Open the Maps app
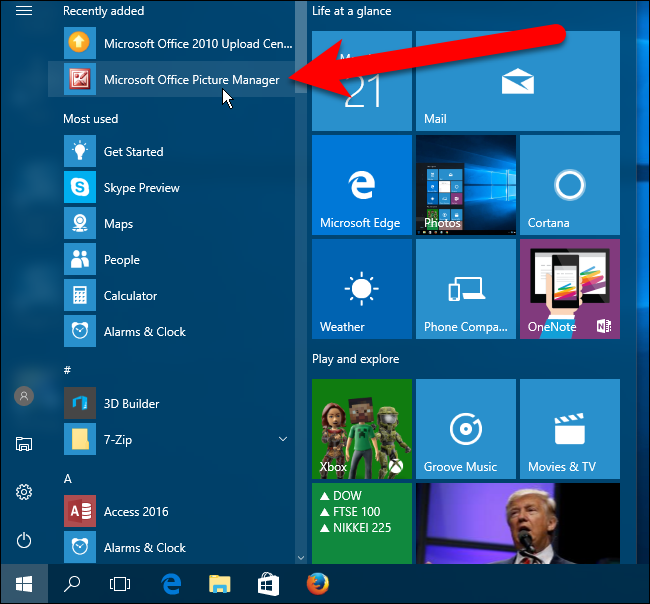The height and width of the screenshot is (604, 650). coord(171,223)
